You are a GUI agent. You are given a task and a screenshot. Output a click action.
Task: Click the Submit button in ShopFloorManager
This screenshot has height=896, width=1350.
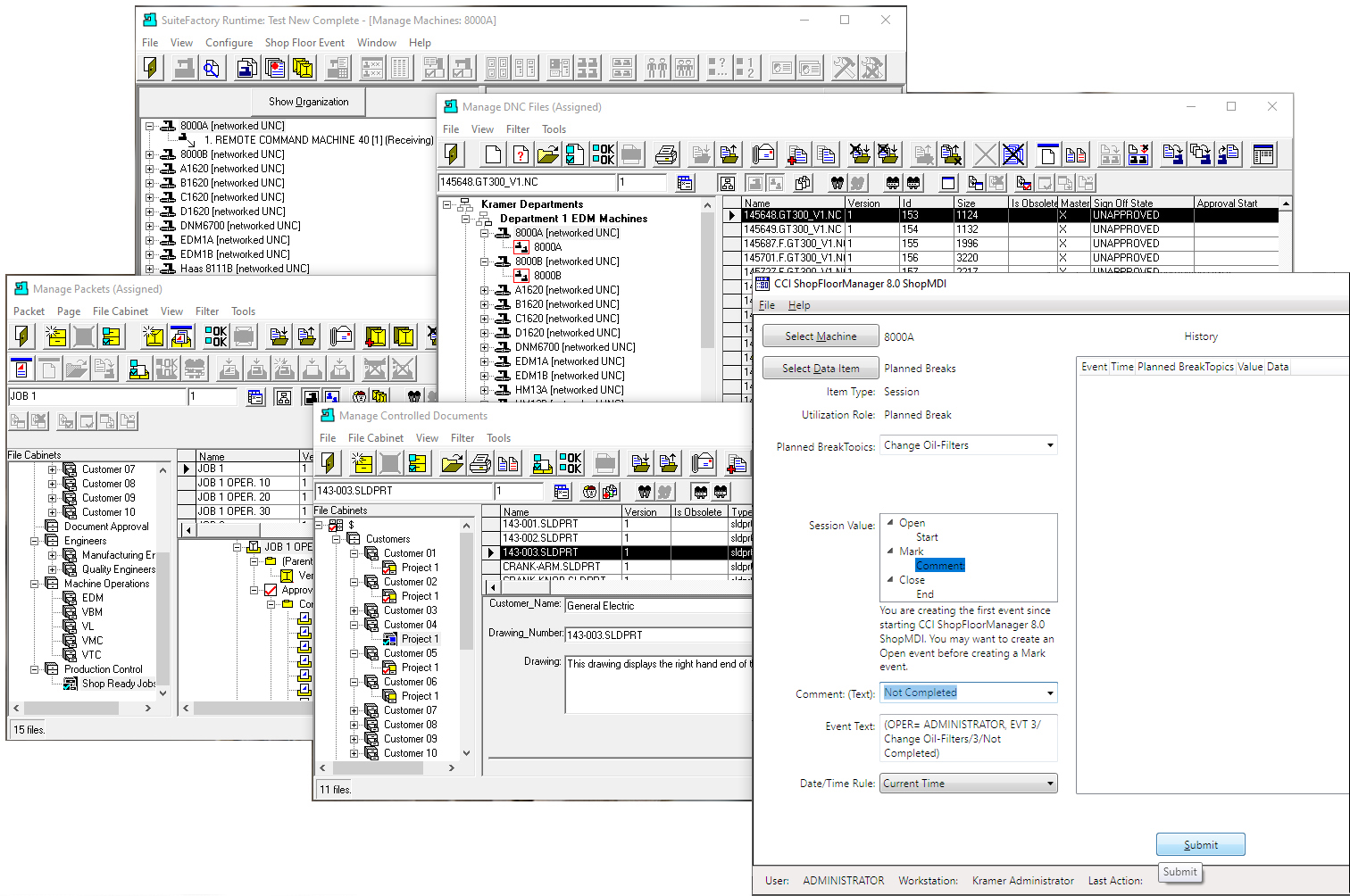coord(1200,845)
